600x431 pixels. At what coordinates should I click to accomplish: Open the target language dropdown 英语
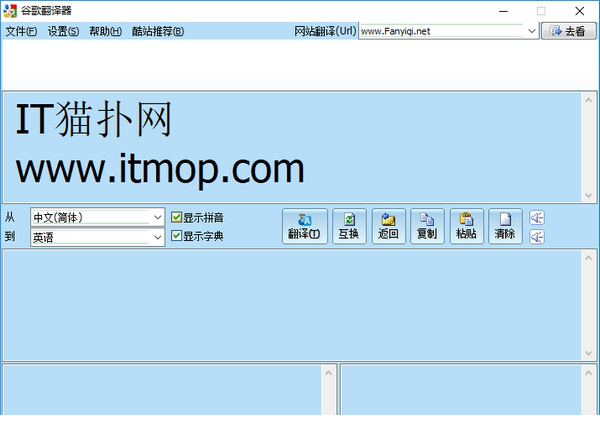click(98, 237)
